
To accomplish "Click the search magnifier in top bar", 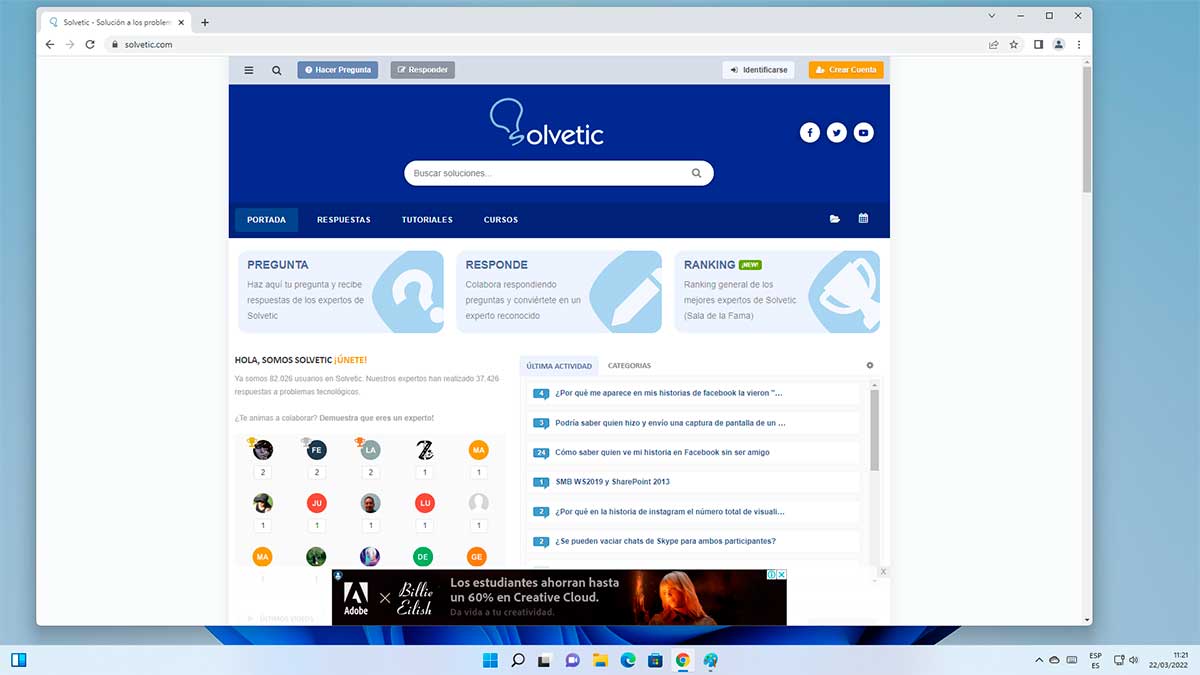I will pyautogui.click(x=277, y=70).
